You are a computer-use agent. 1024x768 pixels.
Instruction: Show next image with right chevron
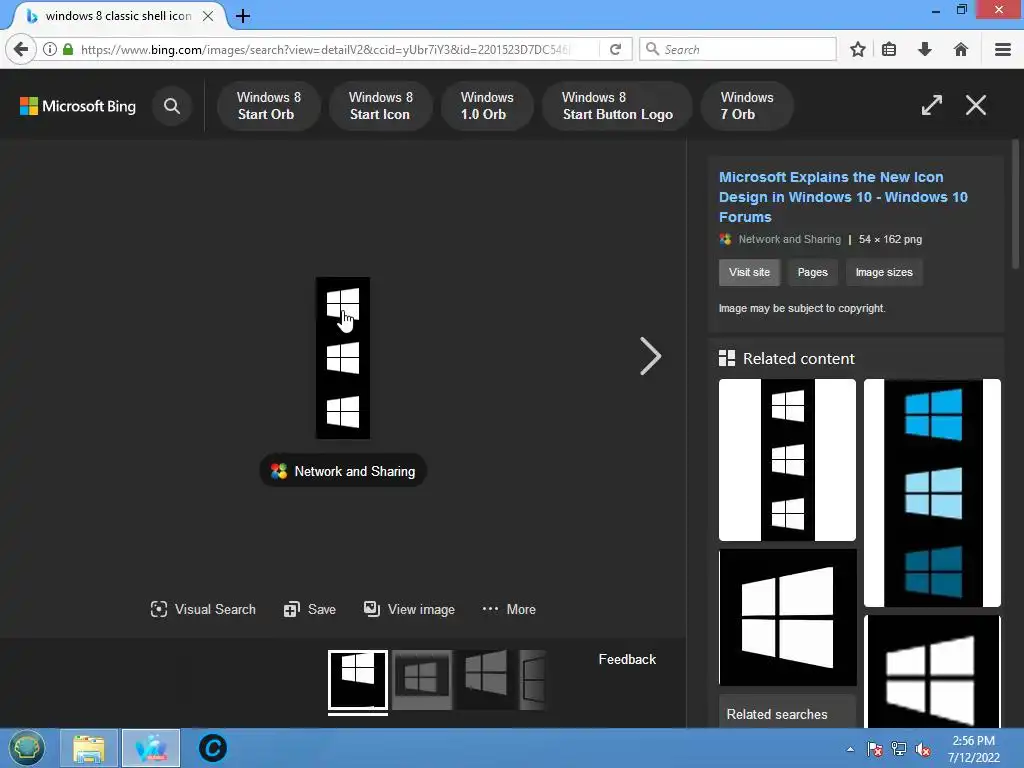(x=650, y=356)
